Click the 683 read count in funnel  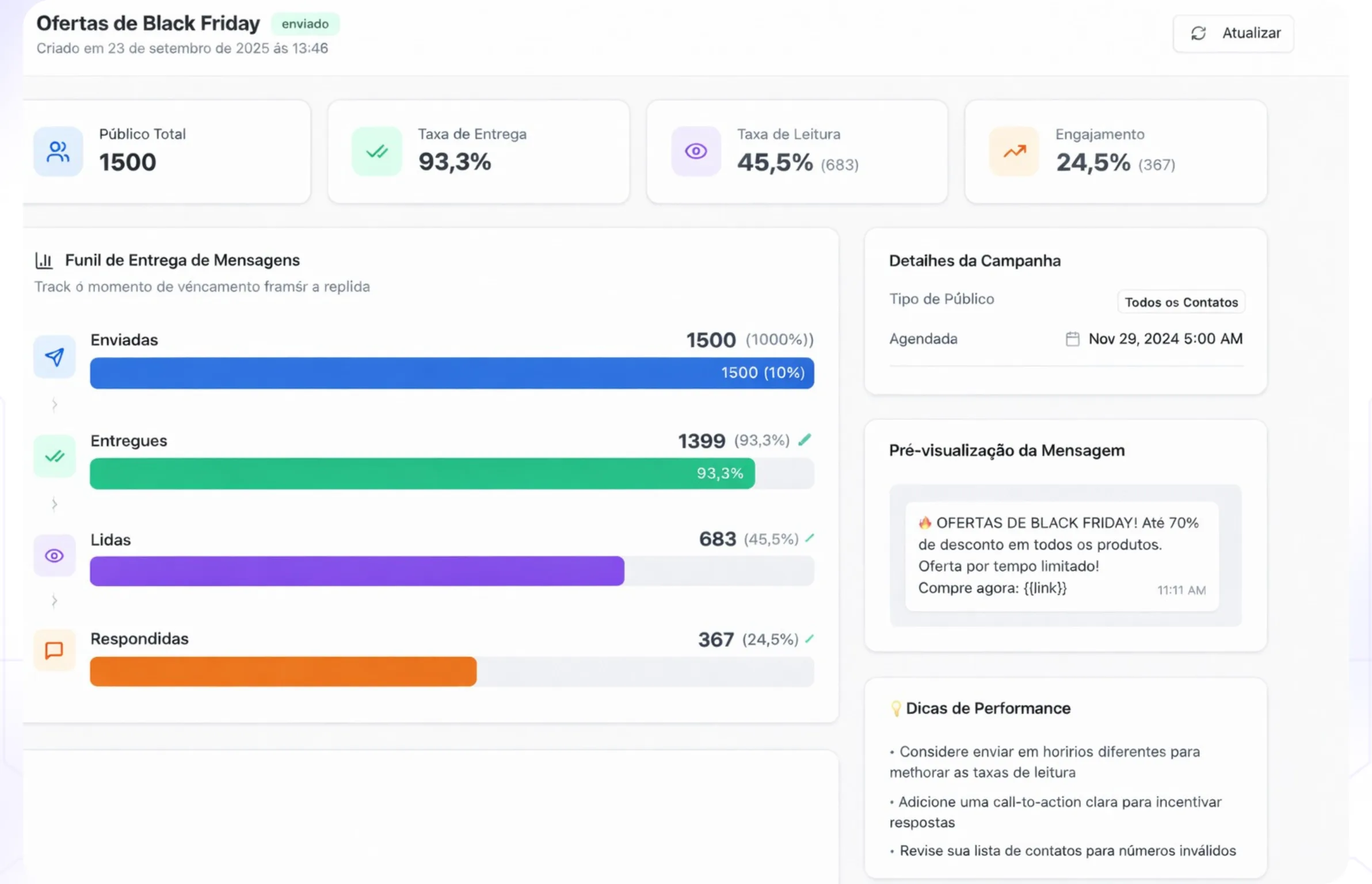point(718,539)
